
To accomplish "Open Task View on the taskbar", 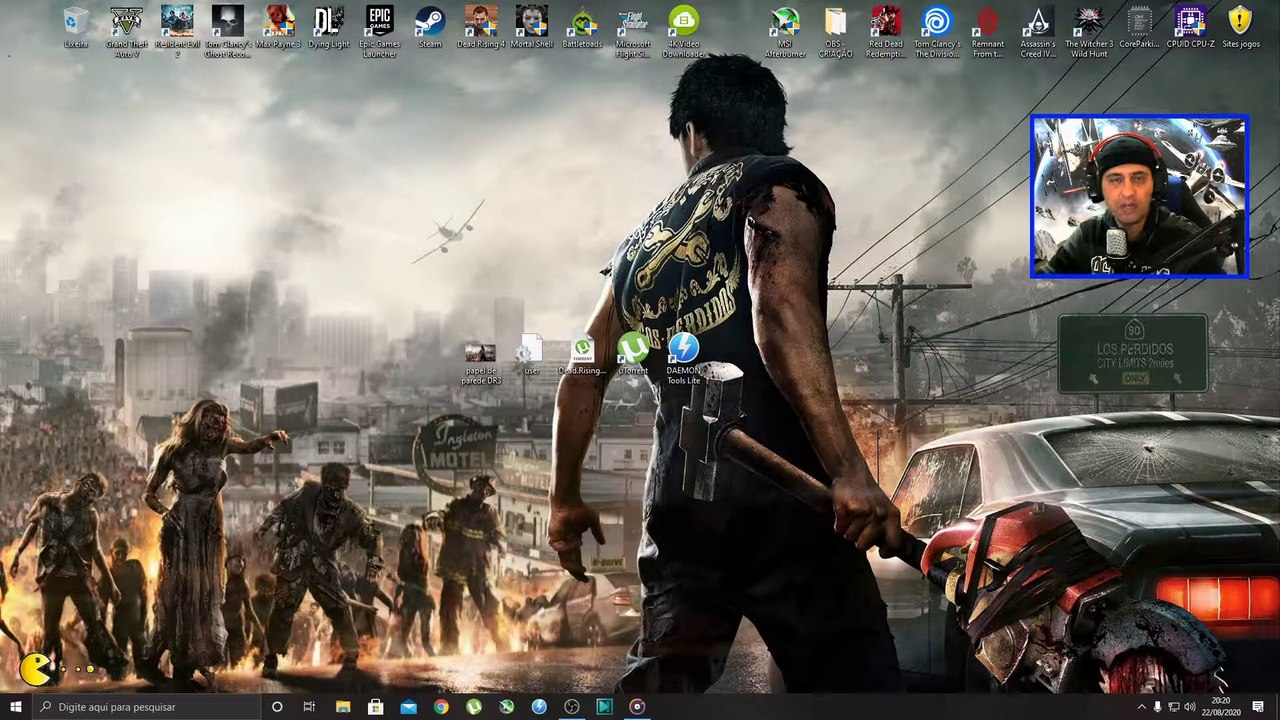I will (x=309, y=707).
